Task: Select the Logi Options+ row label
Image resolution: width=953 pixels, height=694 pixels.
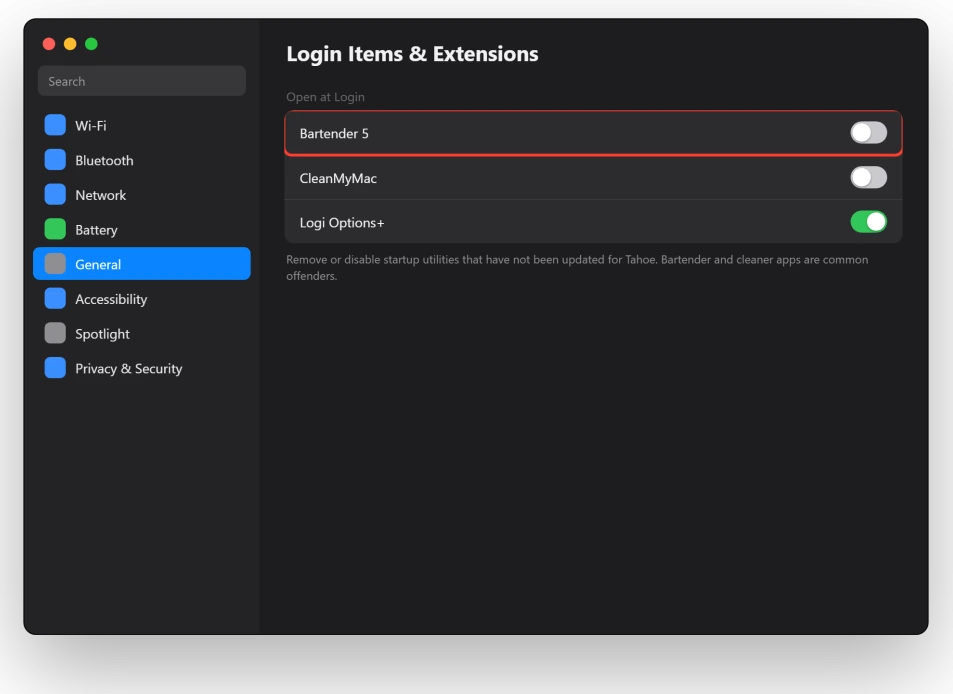Action: (342, 223)
